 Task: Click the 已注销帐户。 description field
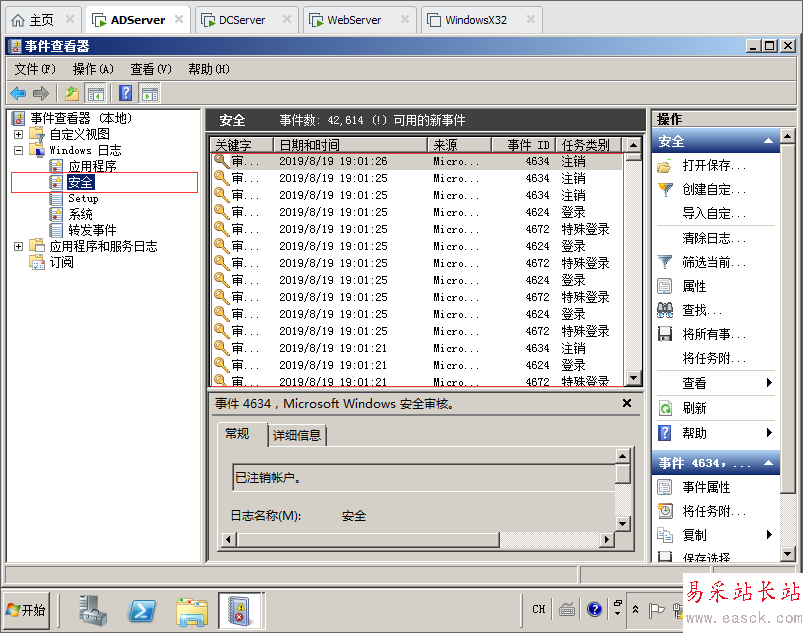coord(424,478)
